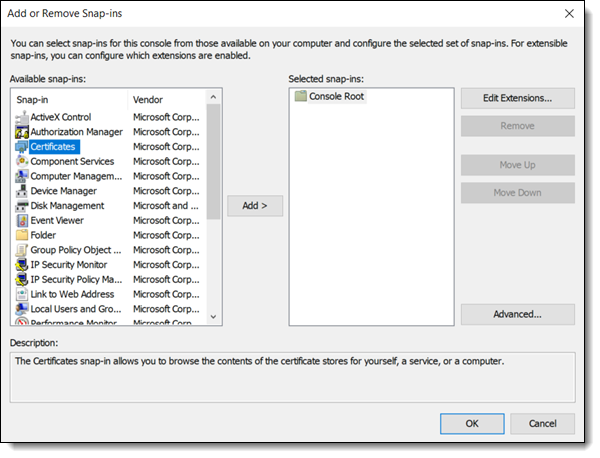The height and width of the screenshot is (458, 600).
Task: Select Console Root in selected snap-ins
Action: (x=334, y=97)
